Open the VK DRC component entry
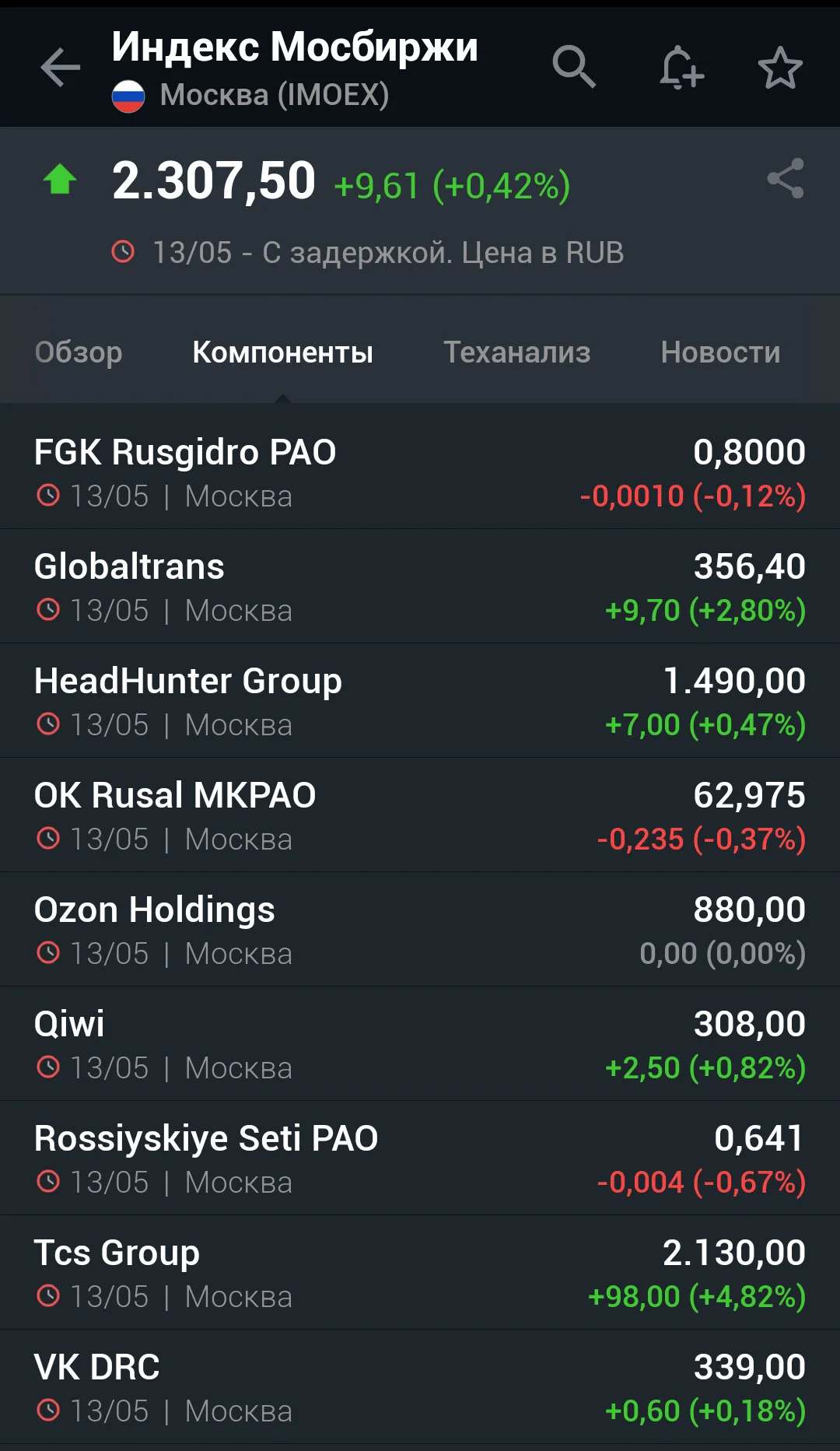 point(420,1387)
